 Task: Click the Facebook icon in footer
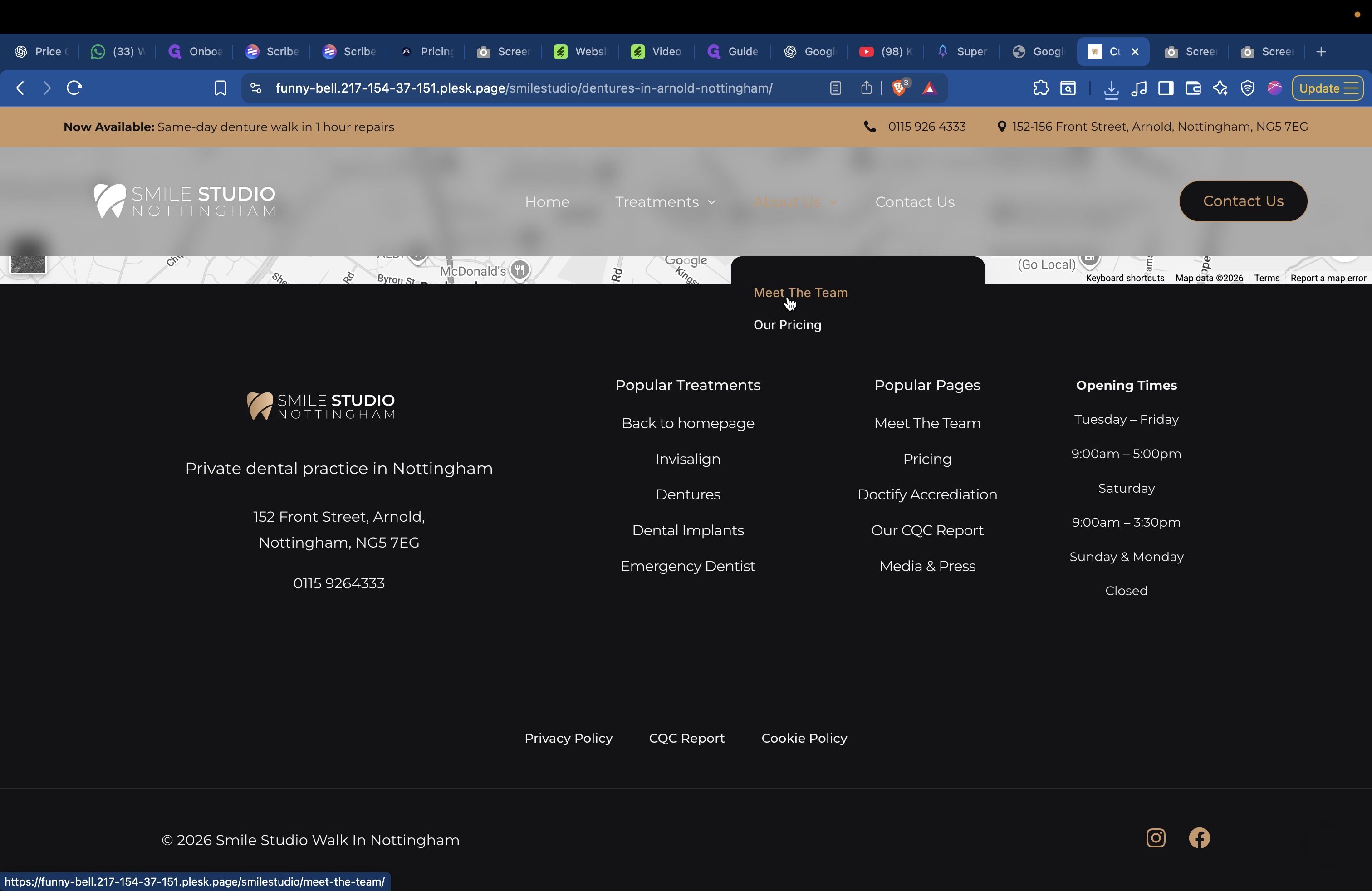click(1199, 838)
